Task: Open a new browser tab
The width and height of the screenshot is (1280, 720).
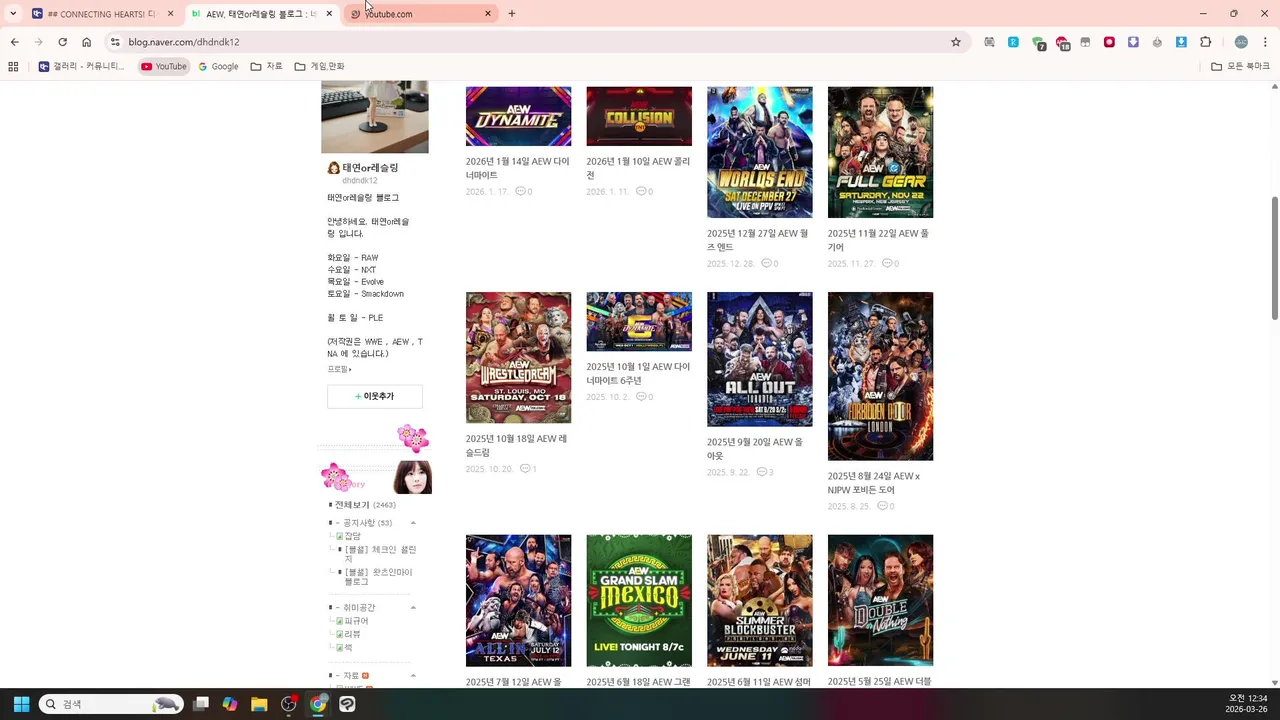Action: (x=512, y=14)
